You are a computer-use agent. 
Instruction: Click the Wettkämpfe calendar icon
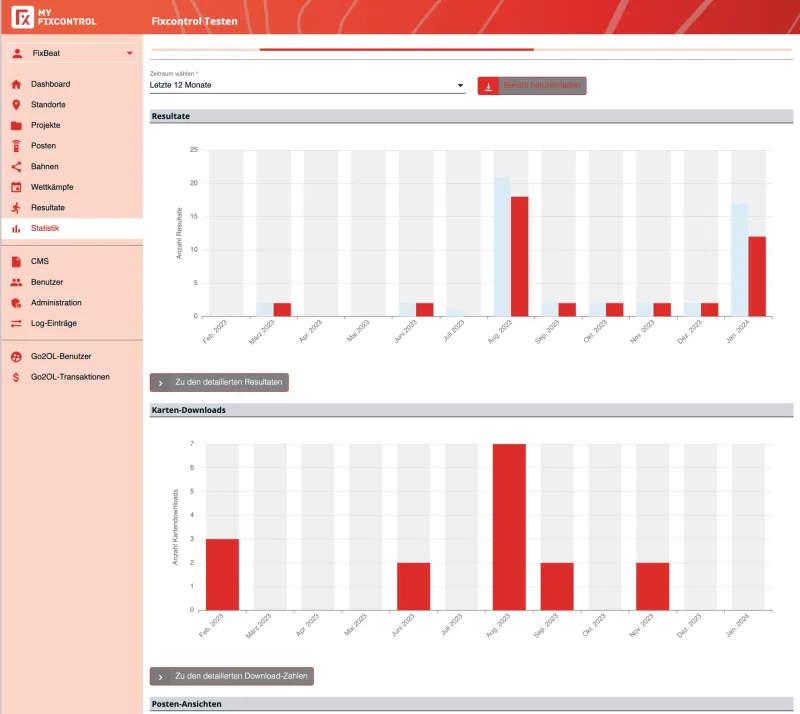16,187
